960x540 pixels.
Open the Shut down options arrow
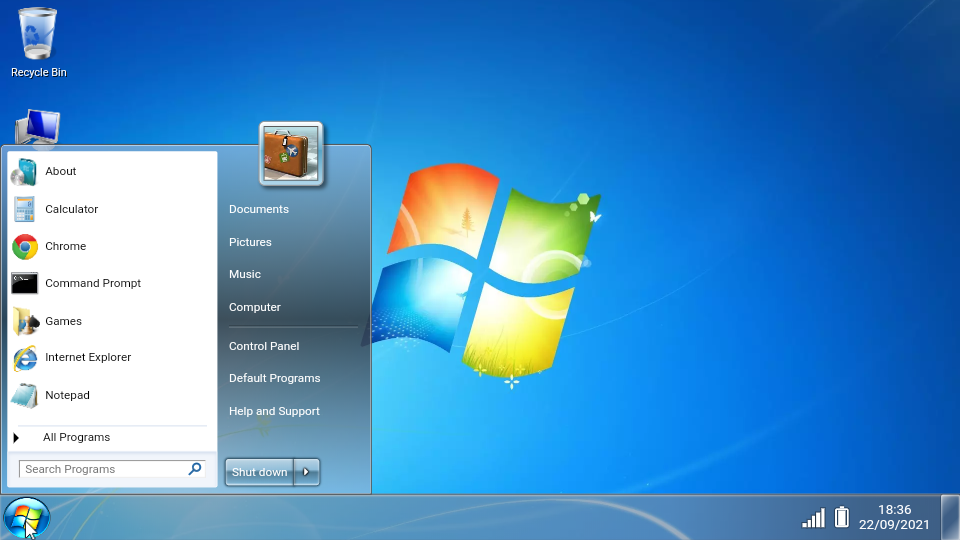click(307, 472)
